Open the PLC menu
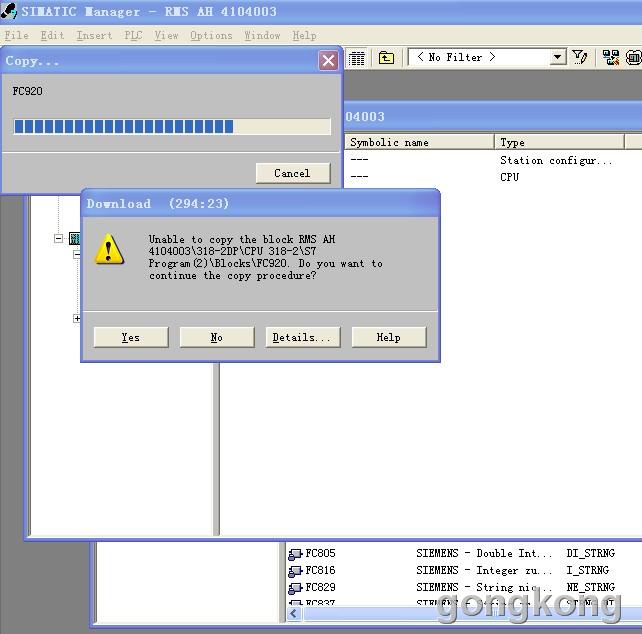 133,36
